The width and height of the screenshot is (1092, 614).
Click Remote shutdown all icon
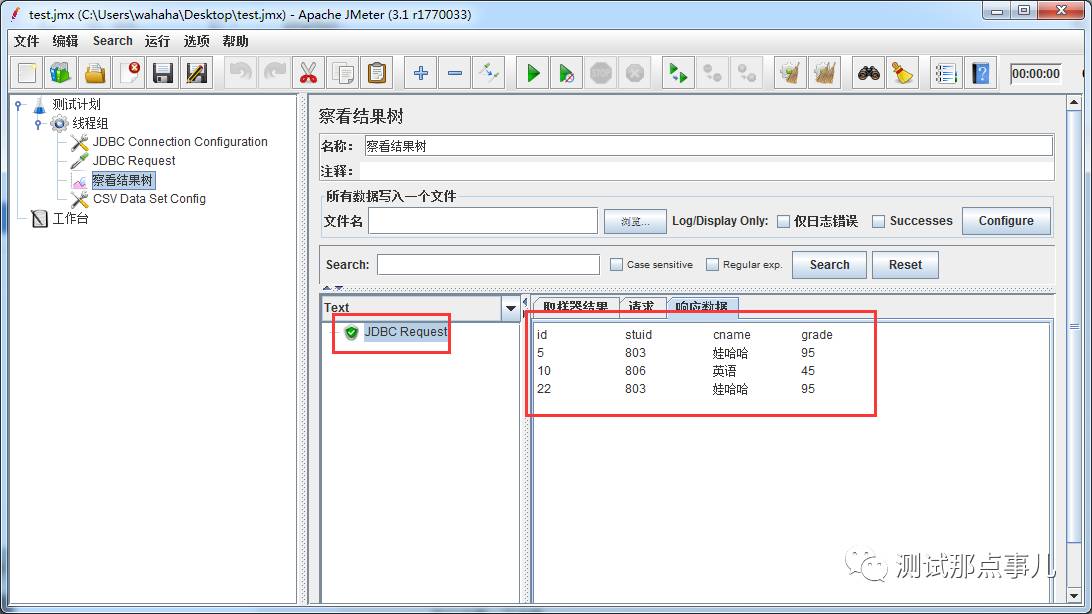[x=747, y=73]
